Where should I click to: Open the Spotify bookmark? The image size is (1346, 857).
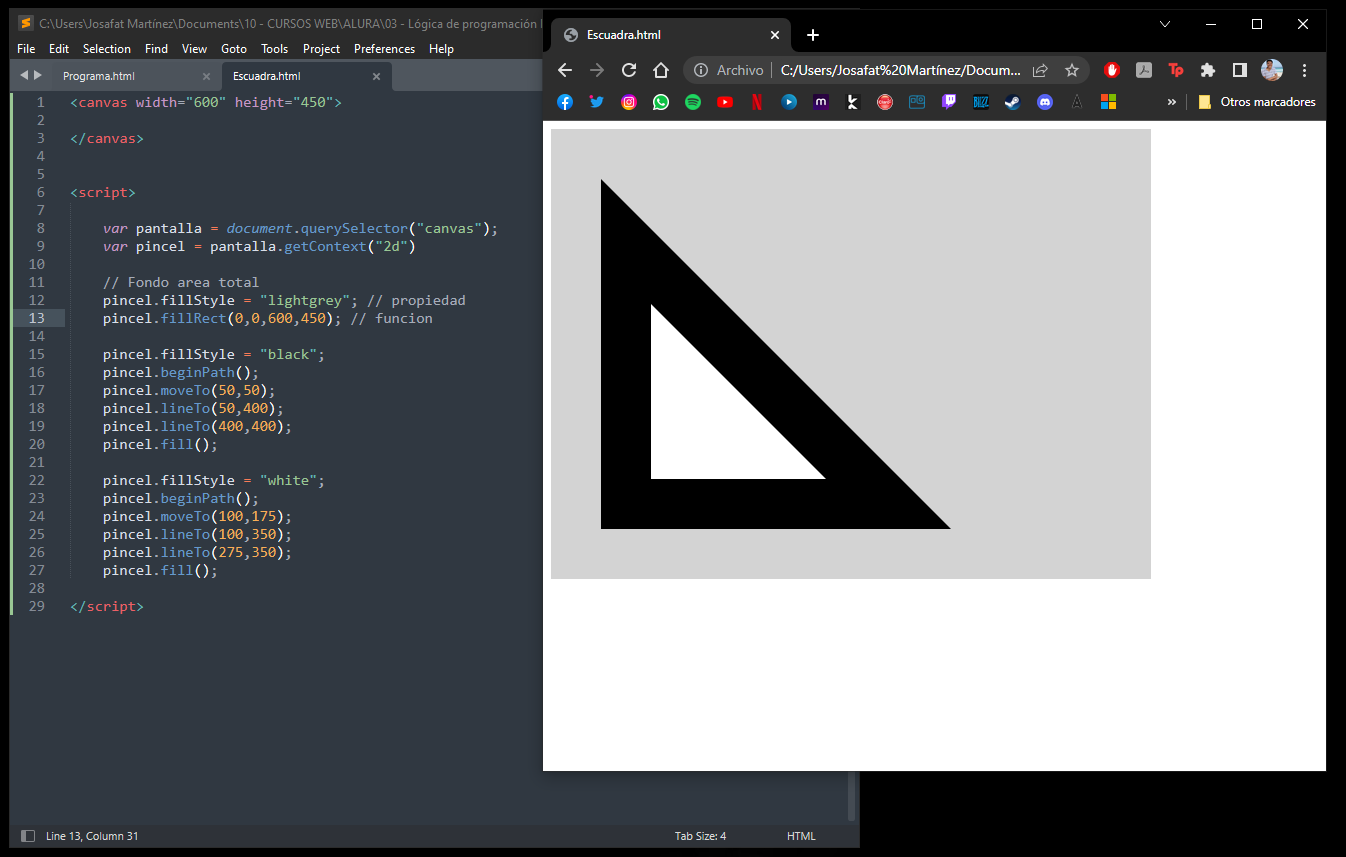(x=693, y=102)
